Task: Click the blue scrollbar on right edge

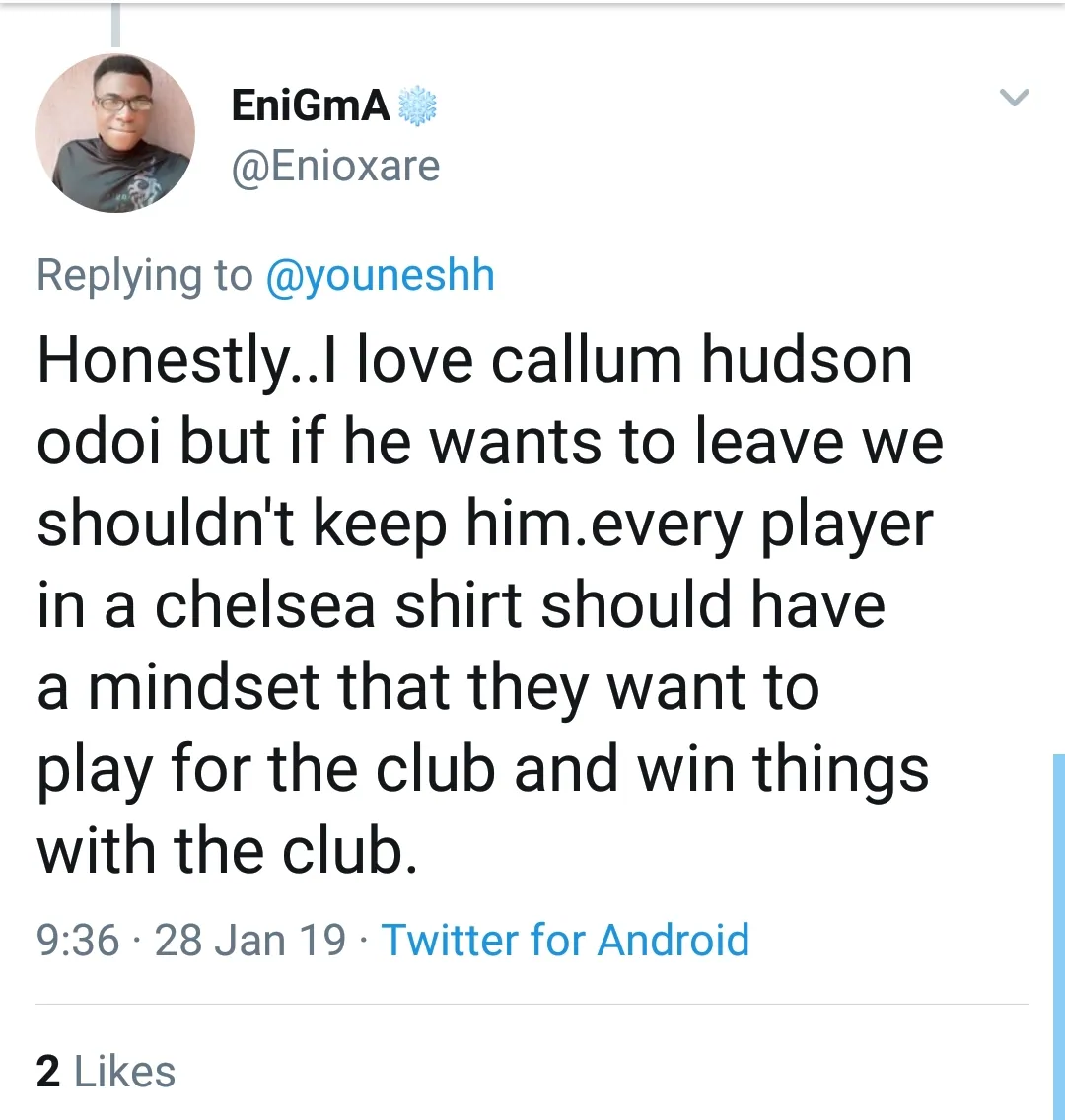Action: pyautogui.click(x=1058, y=937)
